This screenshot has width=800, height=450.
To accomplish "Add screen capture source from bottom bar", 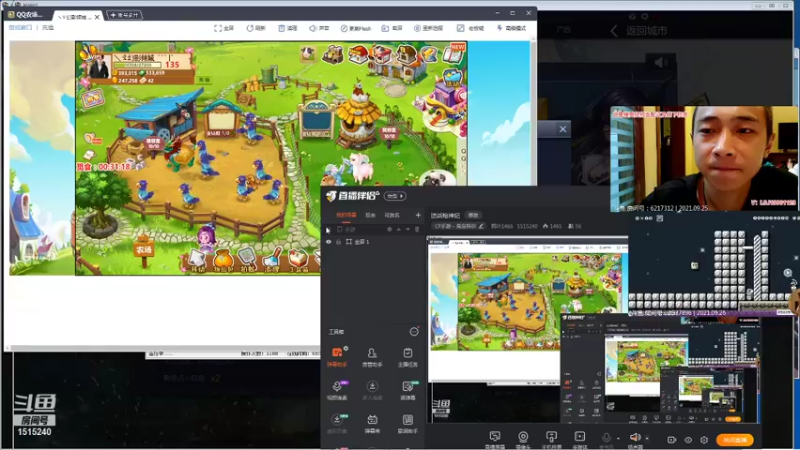I will pos(494,439).
